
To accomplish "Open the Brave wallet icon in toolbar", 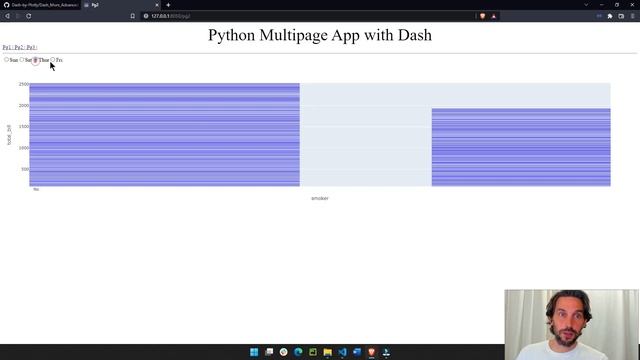I will (x=621, y=16).
